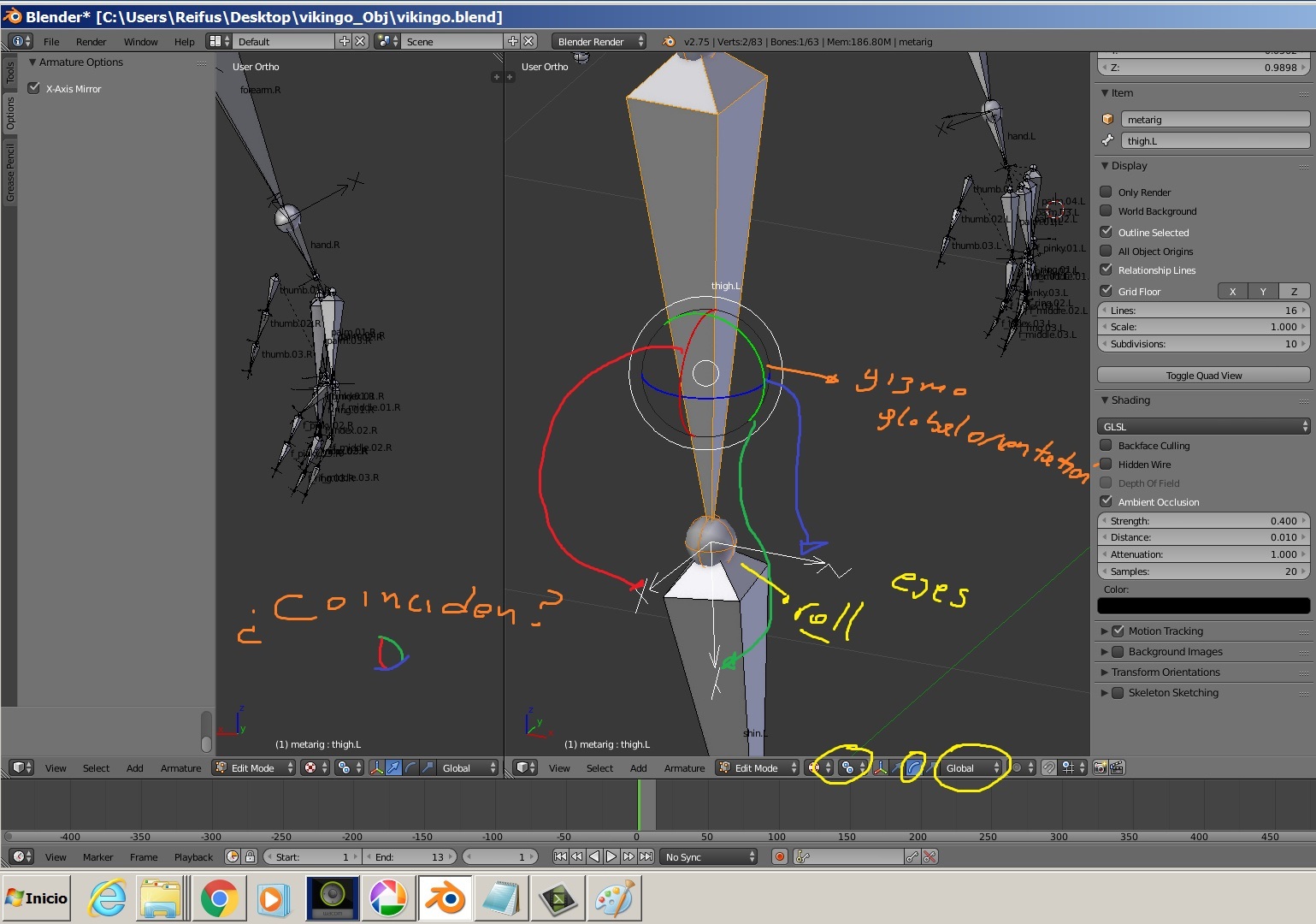Disable Ambient Occlusion checkbox
This screenshot has width=1316, height=924.
coord(1106,501)
